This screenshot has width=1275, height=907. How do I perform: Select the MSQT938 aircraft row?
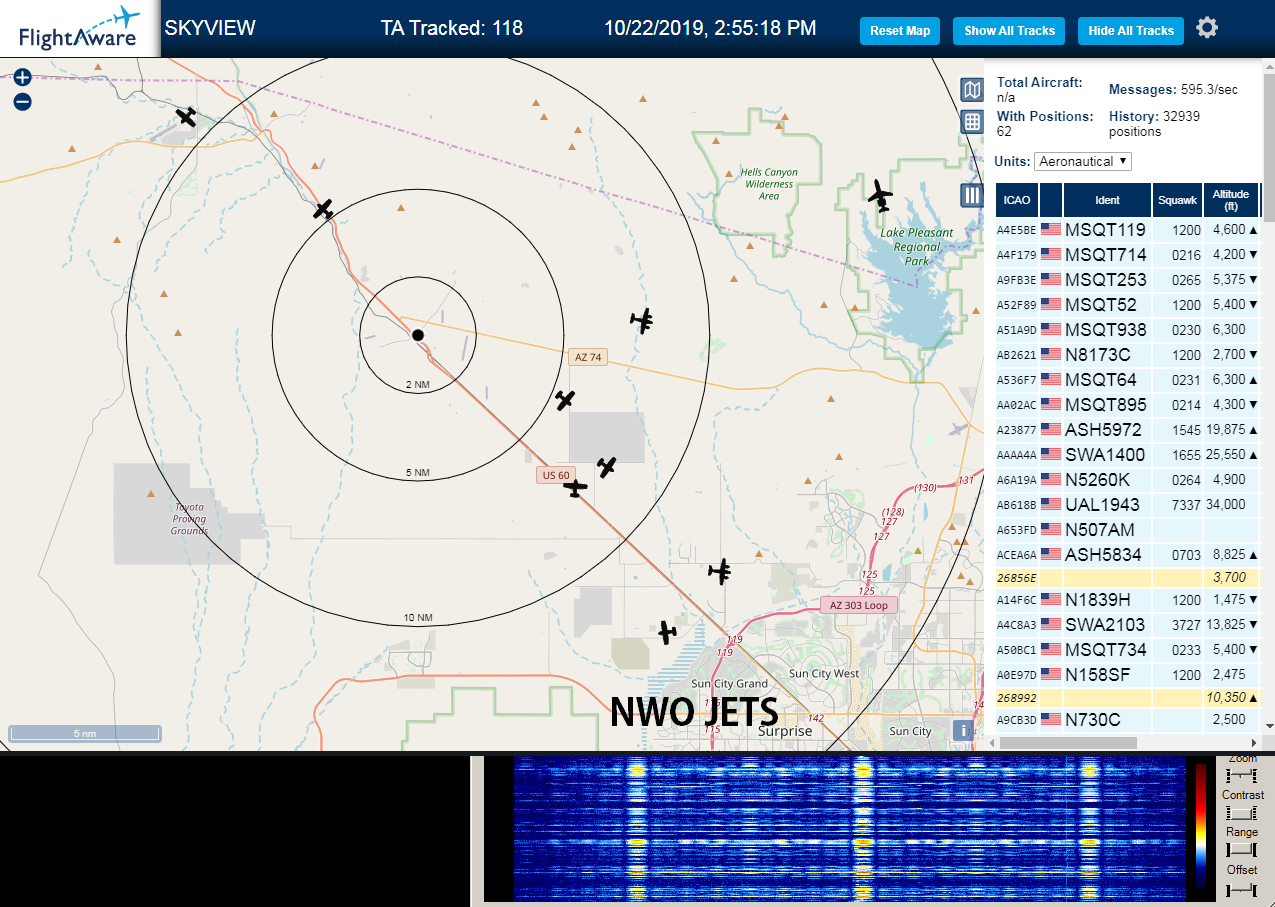[1128, 330]
